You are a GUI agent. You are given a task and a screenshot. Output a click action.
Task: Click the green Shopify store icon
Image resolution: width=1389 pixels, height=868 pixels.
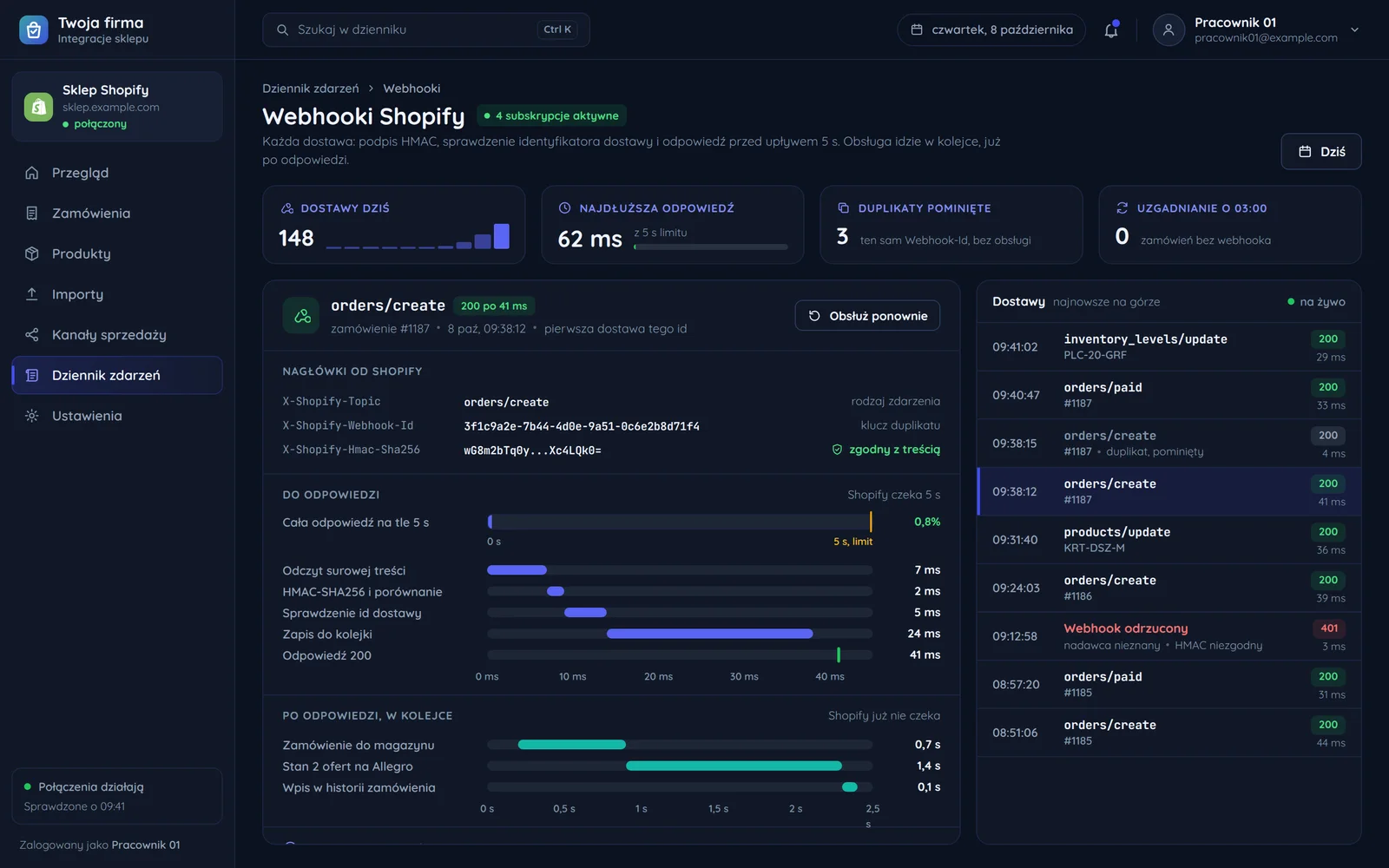click(x=38, y=107)
